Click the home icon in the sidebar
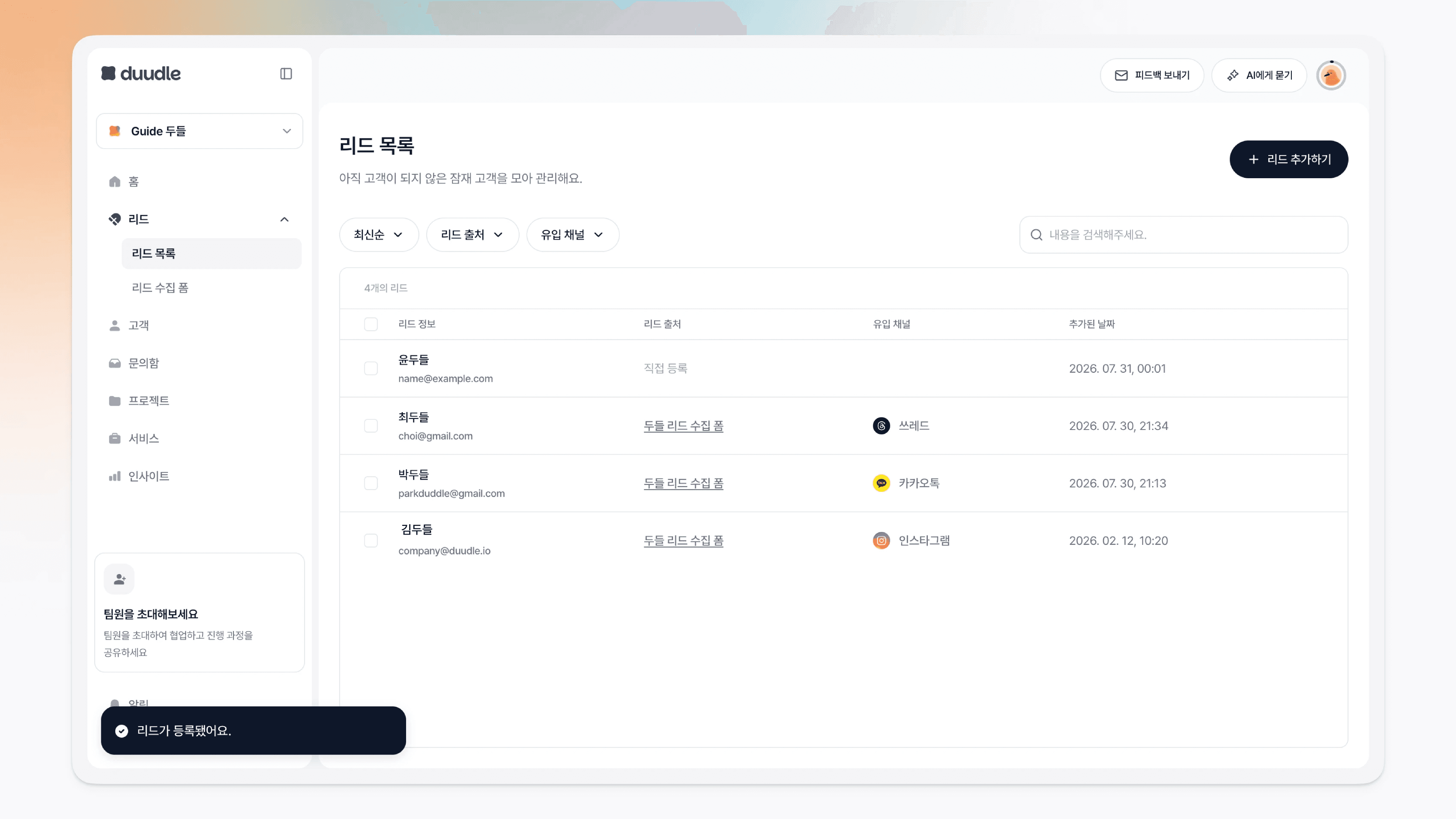 [115, 182]
